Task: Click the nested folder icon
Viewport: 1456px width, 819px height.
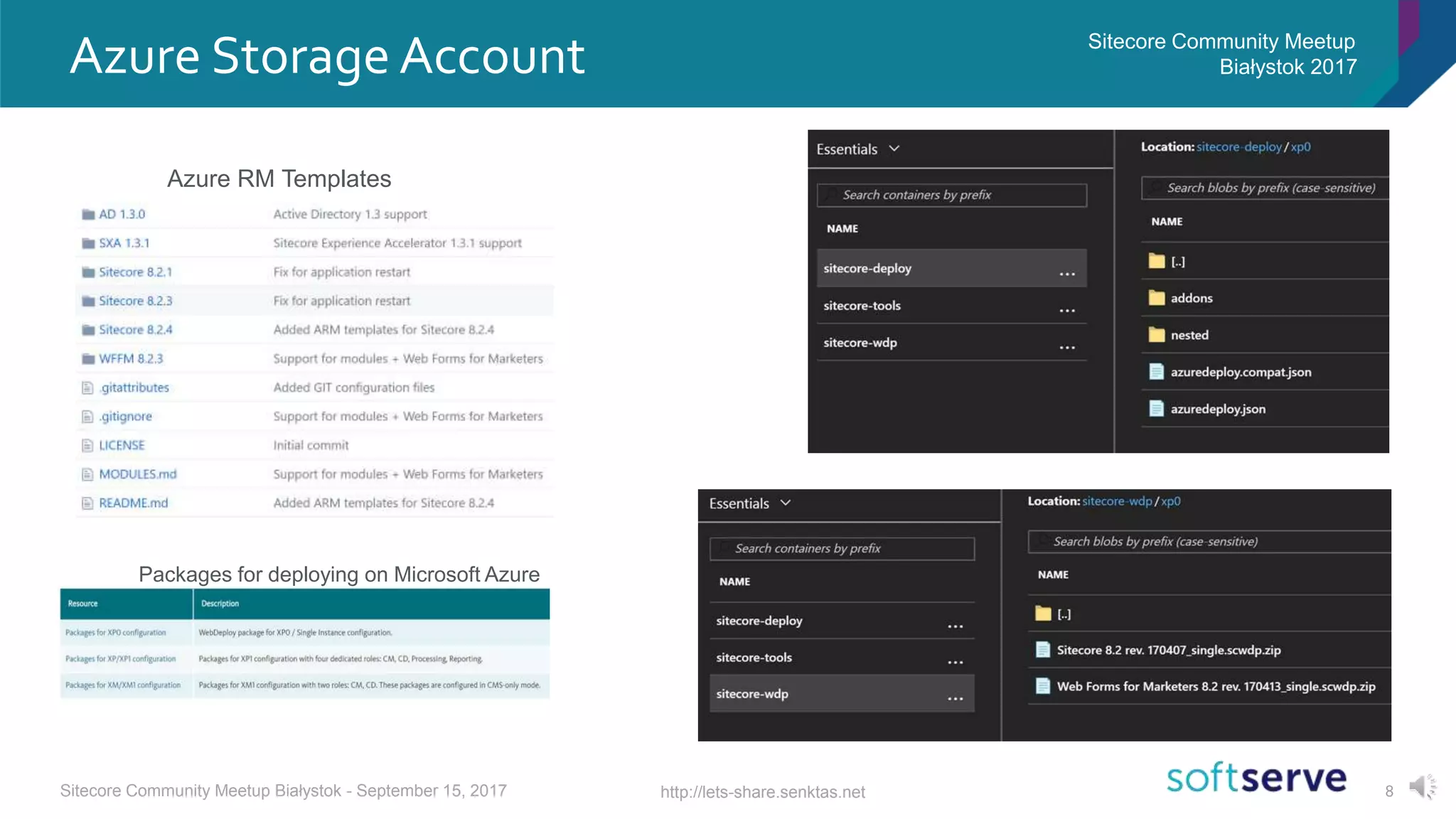Action: point(1157,335)
